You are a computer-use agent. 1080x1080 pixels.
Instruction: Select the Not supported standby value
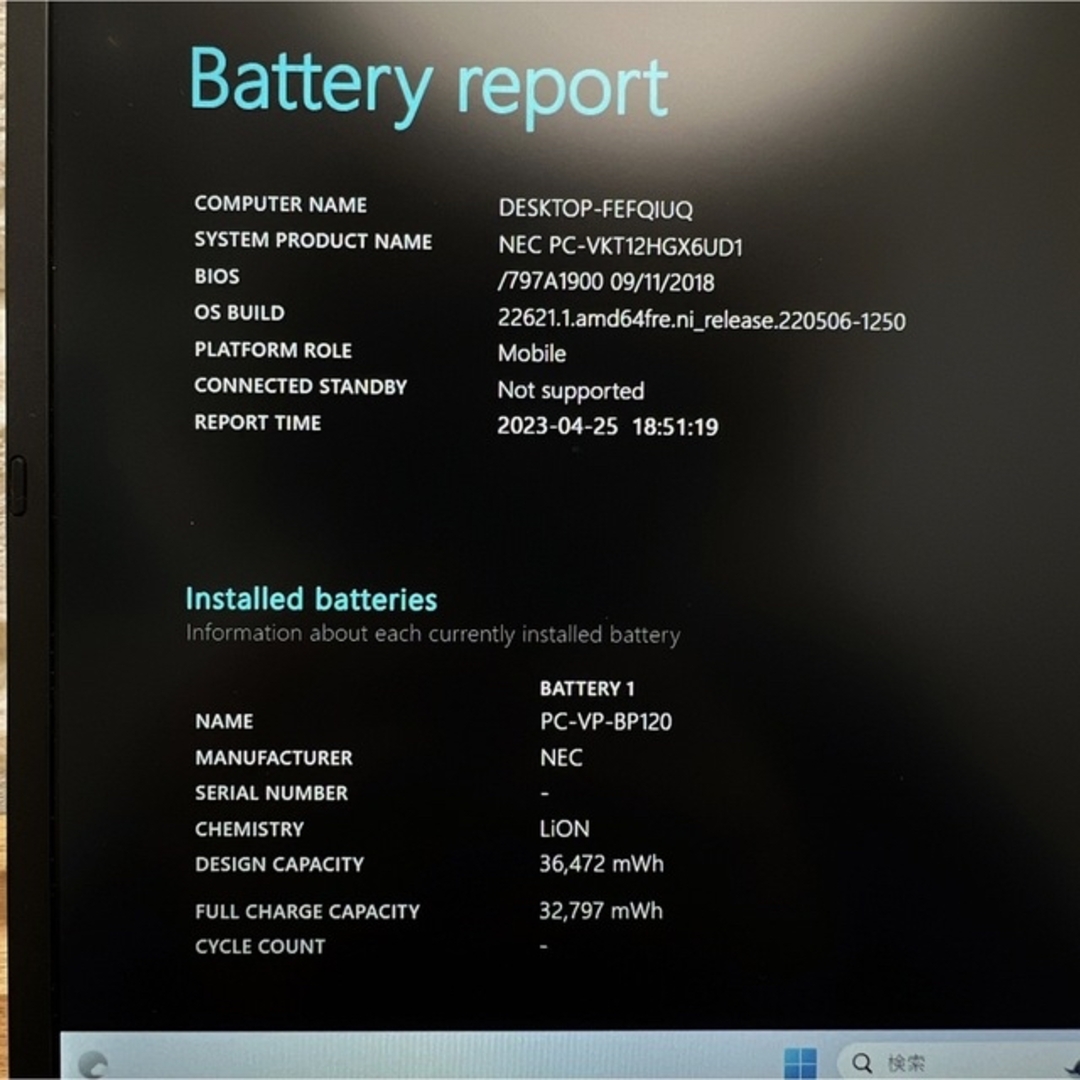(x=571, y=391)
